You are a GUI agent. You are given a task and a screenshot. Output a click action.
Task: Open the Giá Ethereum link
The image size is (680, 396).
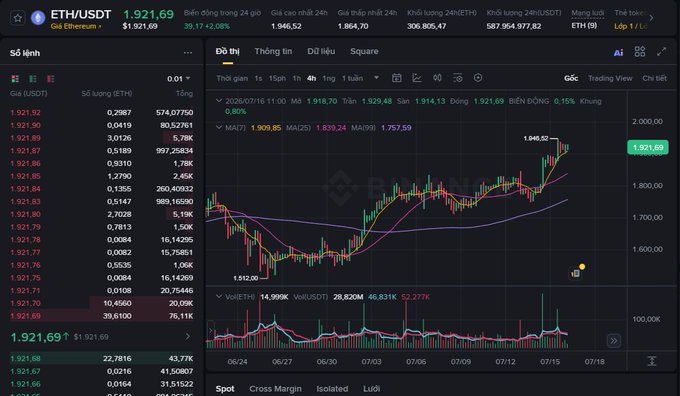click(76, 26)
